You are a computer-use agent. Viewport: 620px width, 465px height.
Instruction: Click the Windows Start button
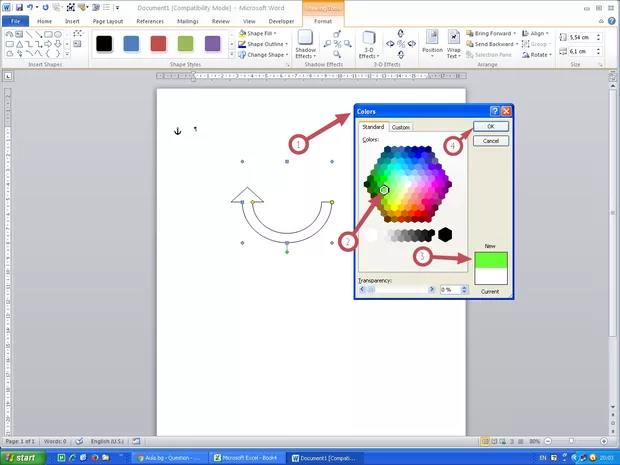coord(22,457)
